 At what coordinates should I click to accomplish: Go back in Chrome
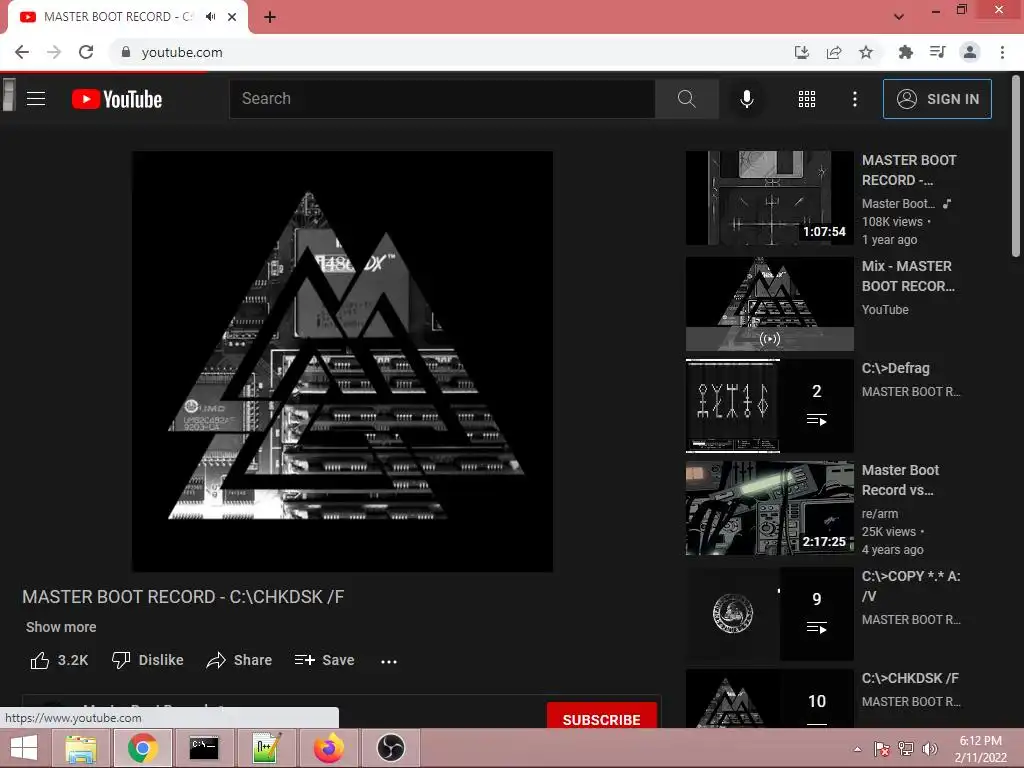point(22,52)
